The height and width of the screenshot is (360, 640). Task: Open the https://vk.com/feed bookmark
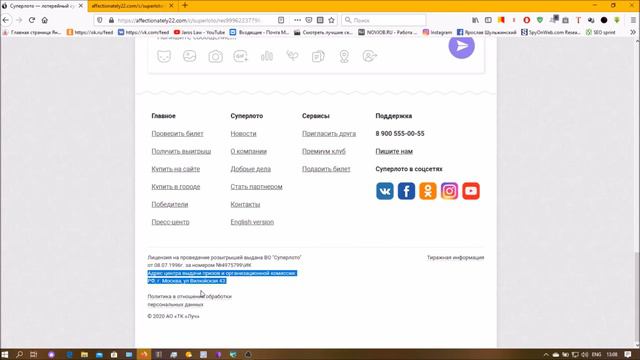pyautogui.click(x=144, y=32)
